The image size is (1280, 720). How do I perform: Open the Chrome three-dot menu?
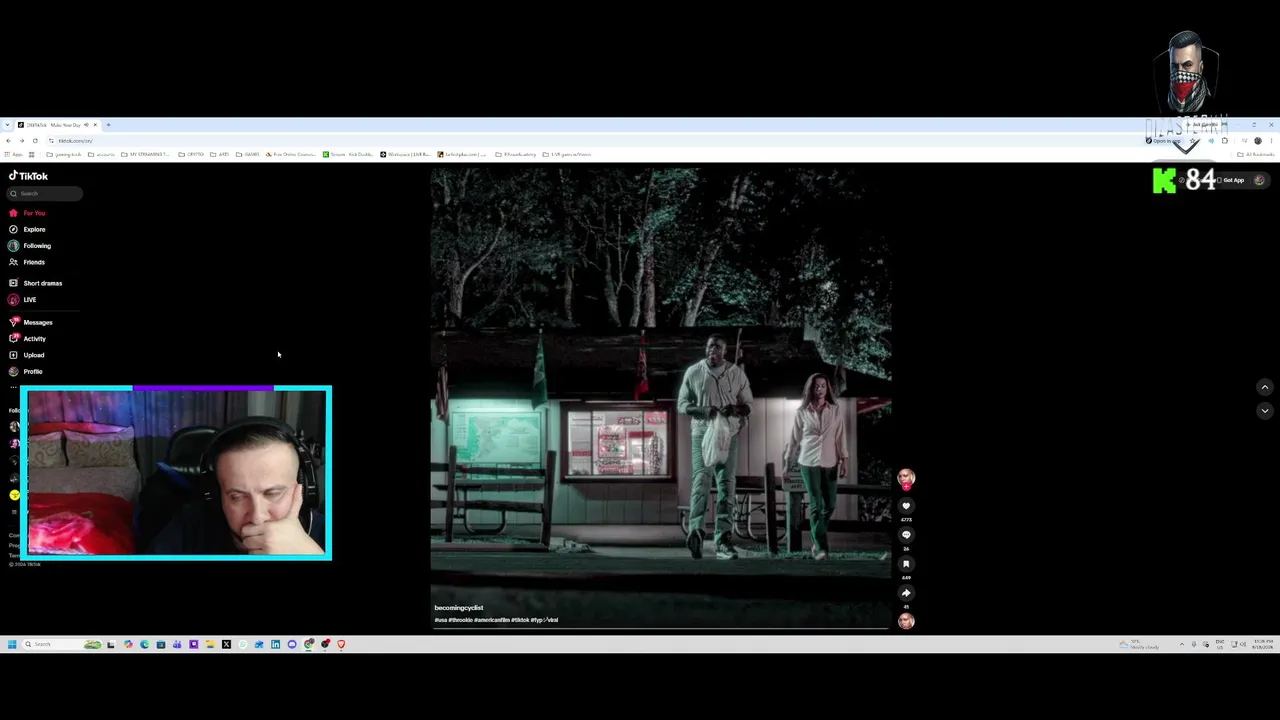point(1271,141)
